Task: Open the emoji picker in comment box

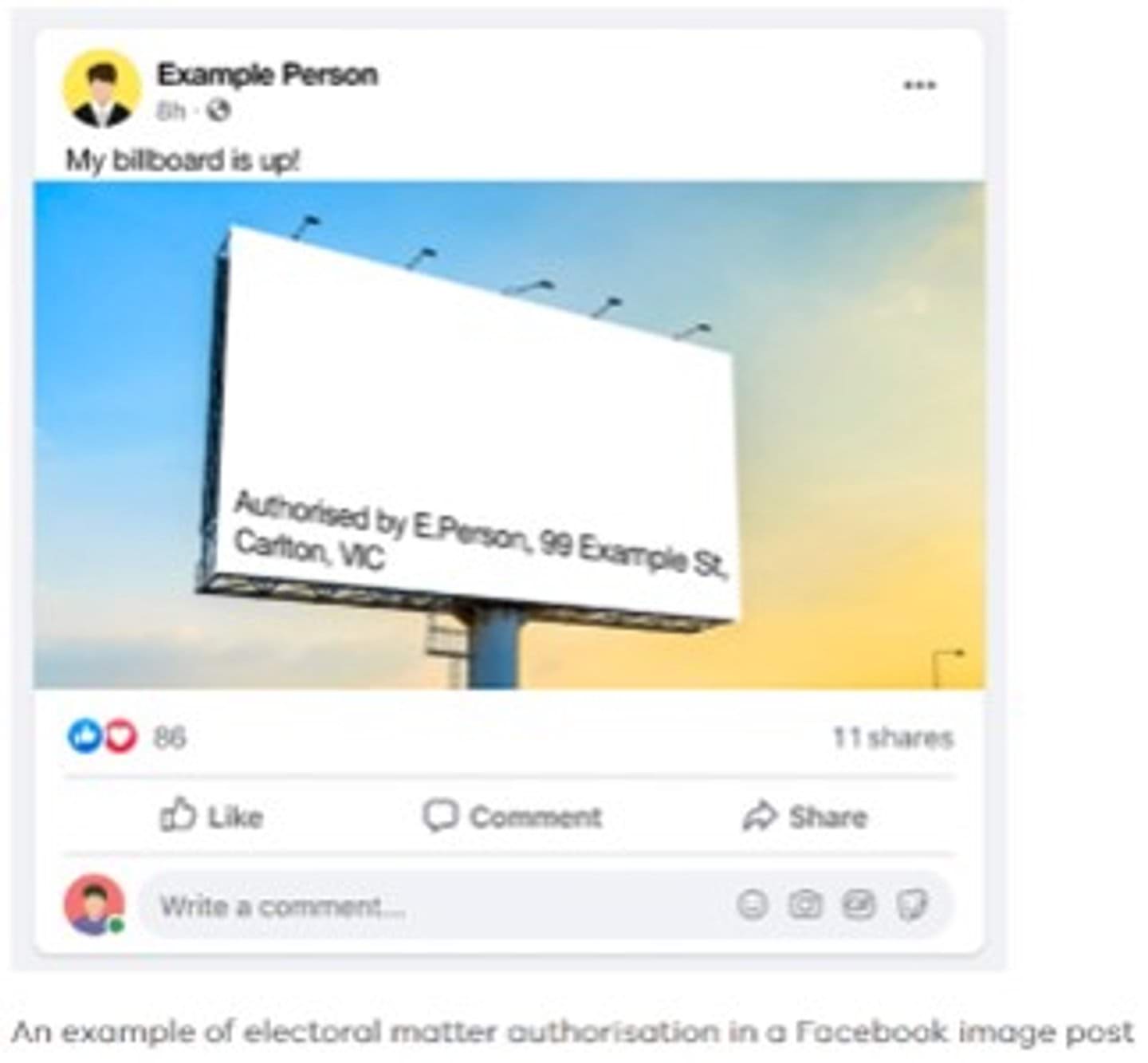Action: pyautogui.click(x=752, y=904)
